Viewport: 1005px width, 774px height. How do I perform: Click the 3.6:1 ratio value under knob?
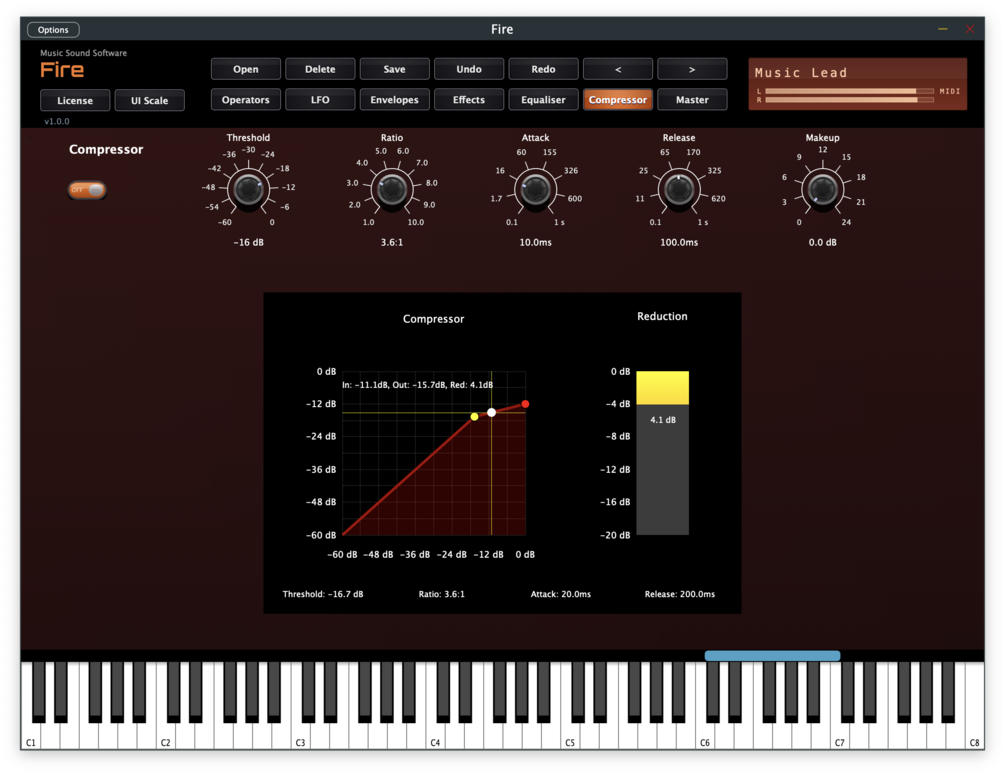click(392, 242)
